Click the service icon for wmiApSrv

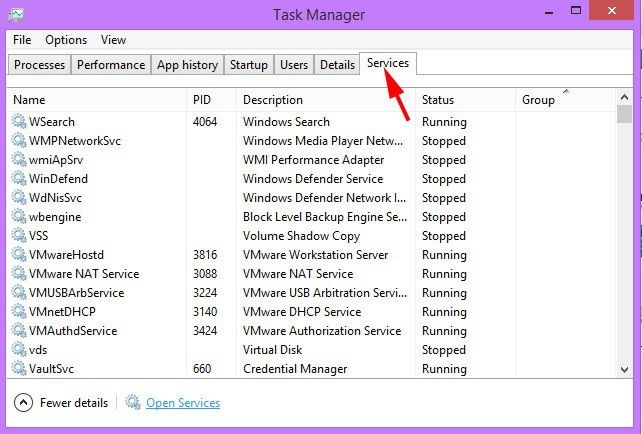(19, 159)
